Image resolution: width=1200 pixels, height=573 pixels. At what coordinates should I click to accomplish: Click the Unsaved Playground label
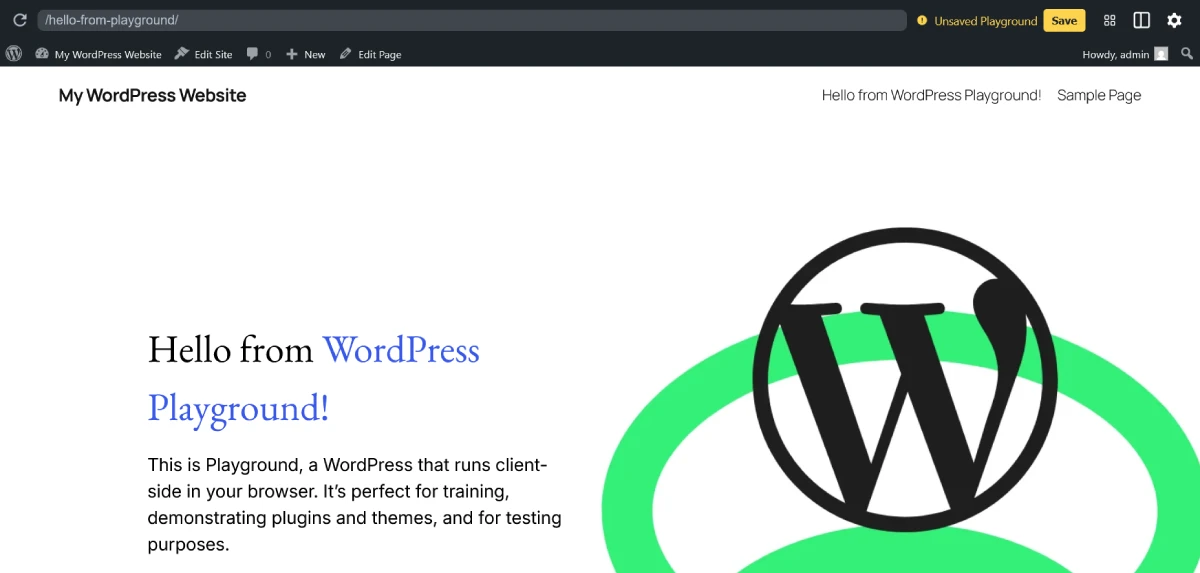pos(985,21)
